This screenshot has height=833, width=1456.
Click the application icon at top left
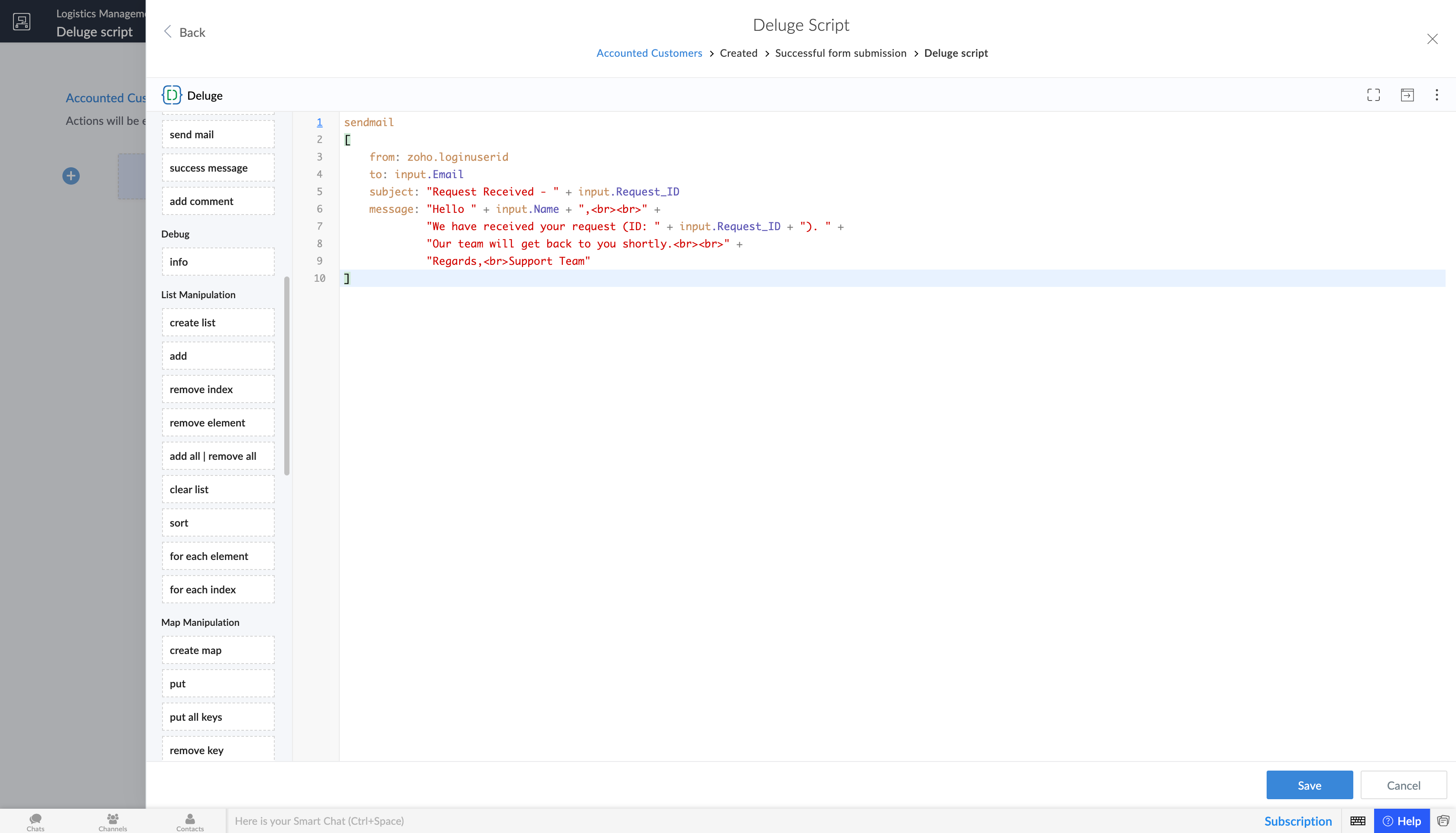[22, 22]
